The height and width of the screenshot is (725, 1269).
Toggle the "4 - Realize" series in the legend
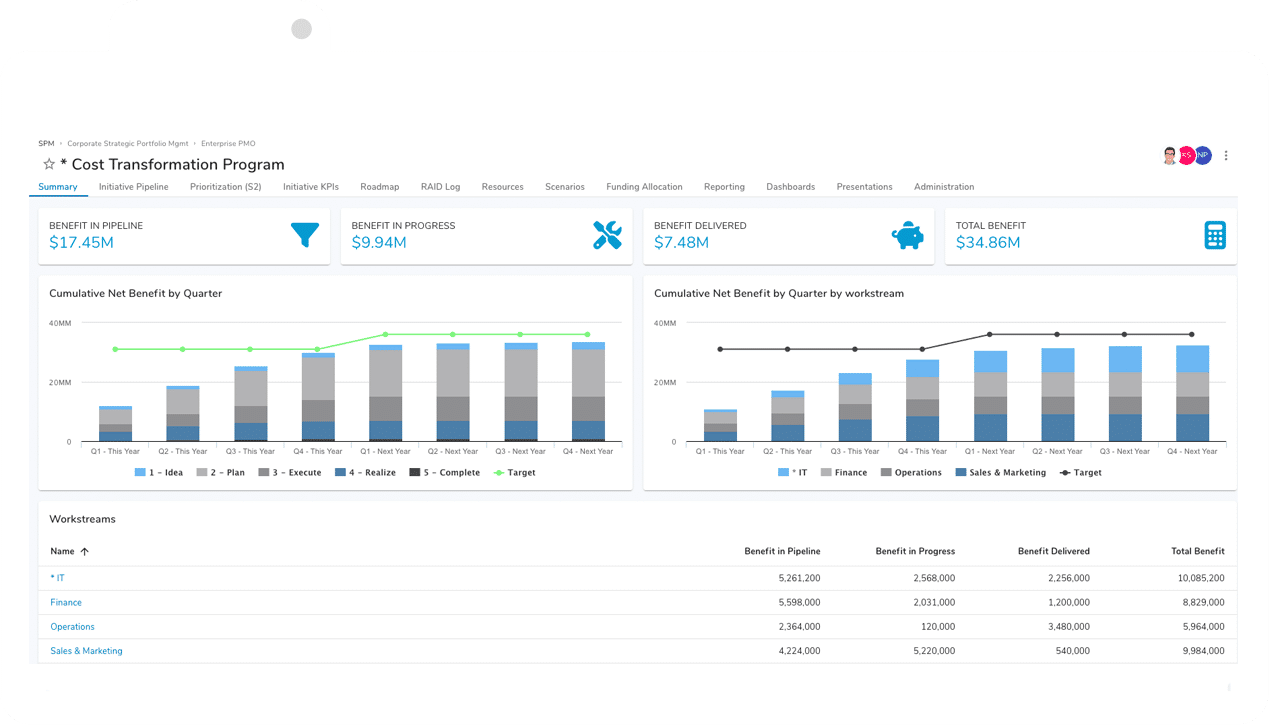pyautogui.click(x=371, y=472)
